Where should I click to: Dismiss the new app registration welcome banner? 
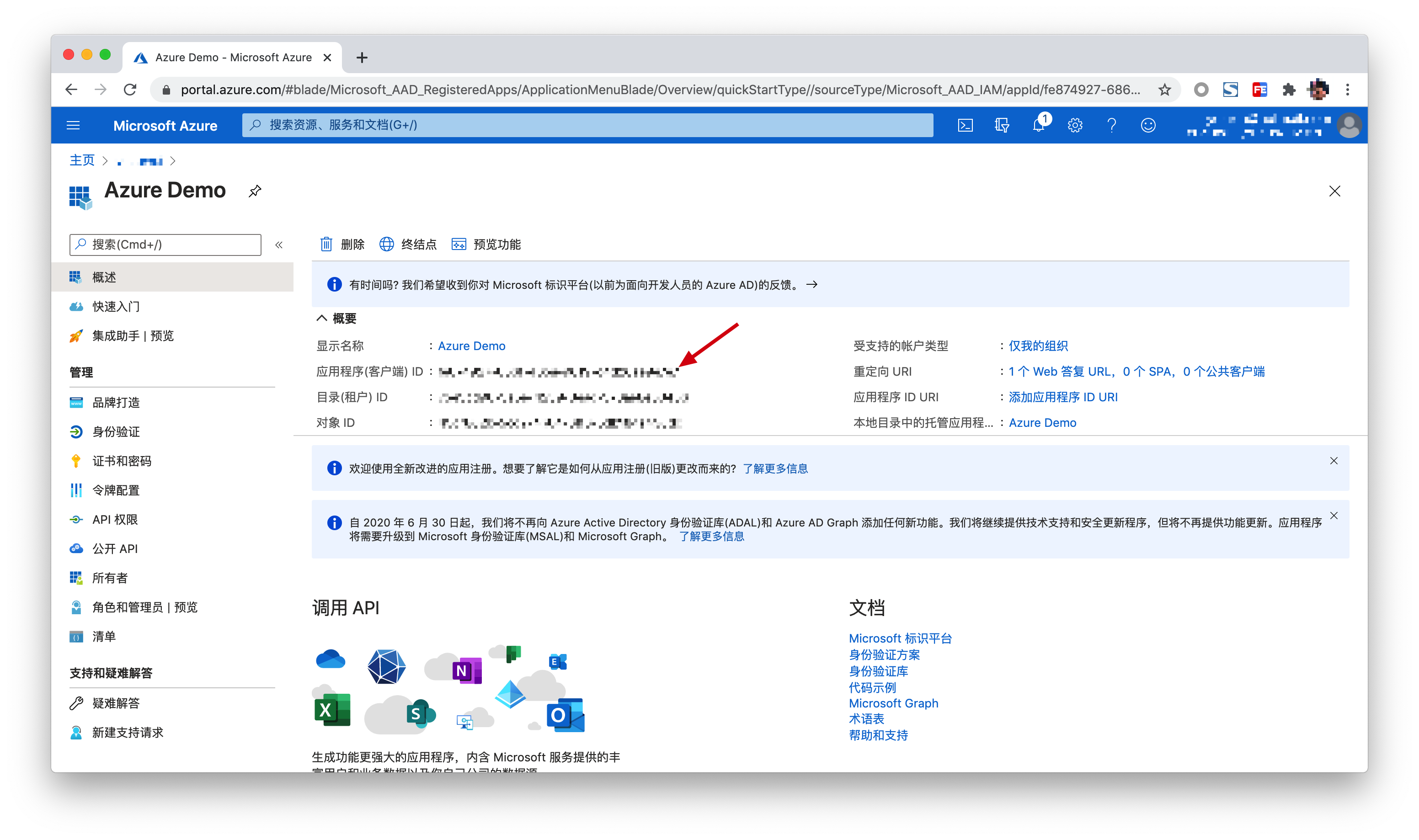pos(1334,461)
